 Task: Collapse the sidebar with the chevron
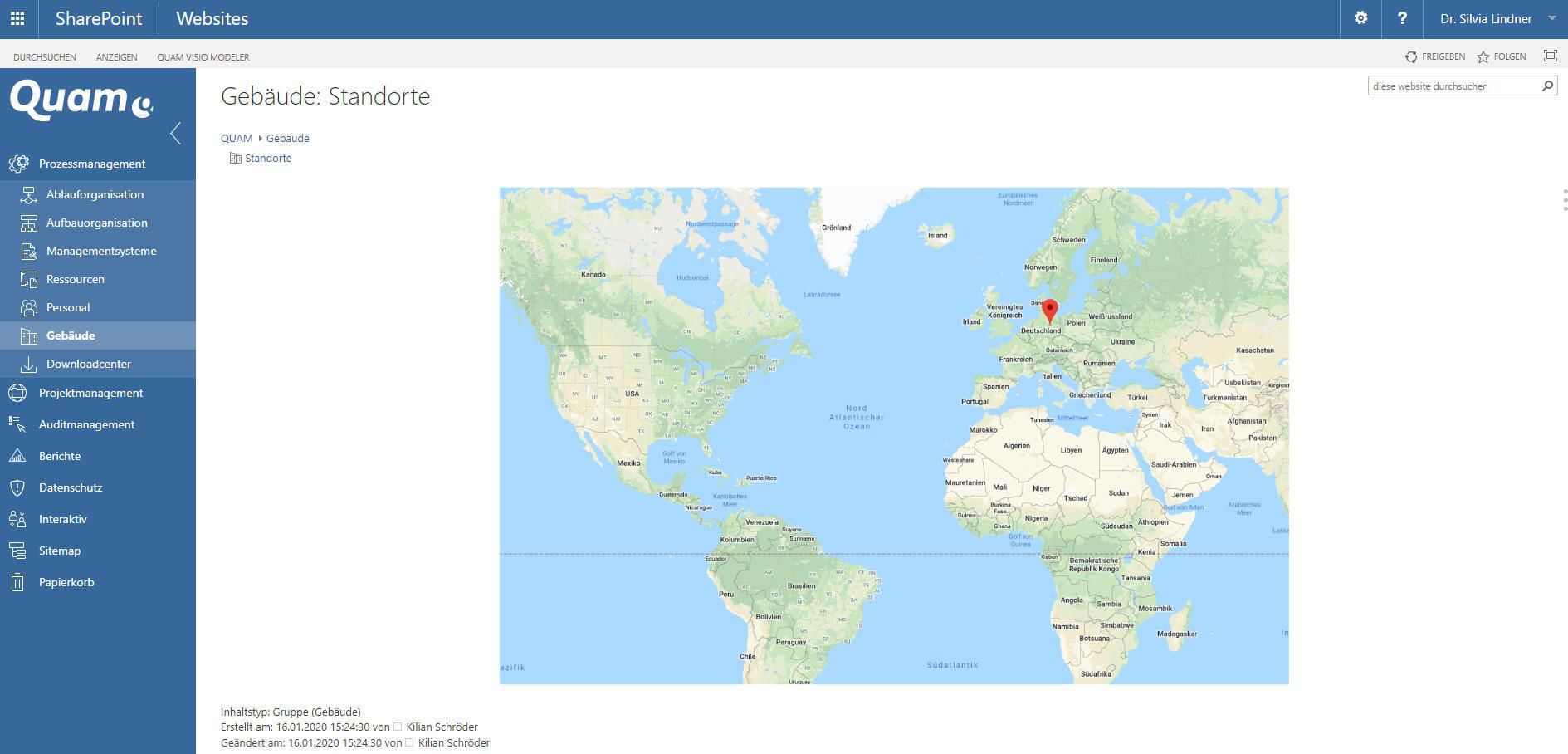[175, 133]
